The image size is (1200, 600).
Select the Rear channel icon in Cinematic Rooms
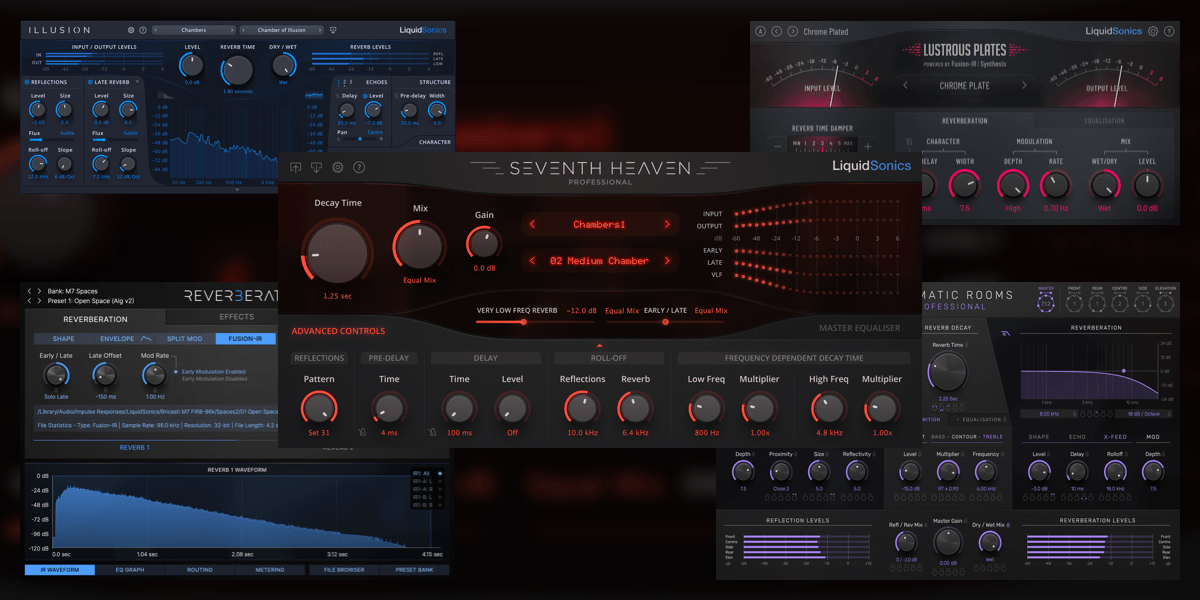[1097, 302]
